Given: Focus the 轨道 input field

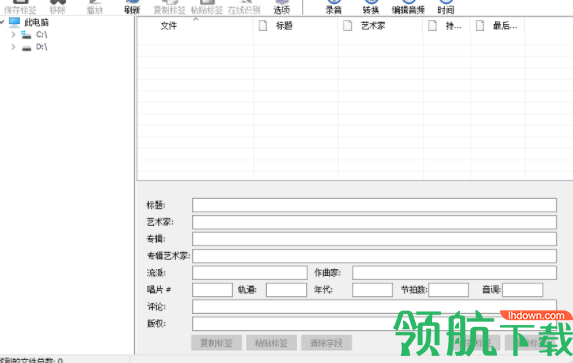Looking at the screenshot, I should pyautogui.click(x=286, y=290).
